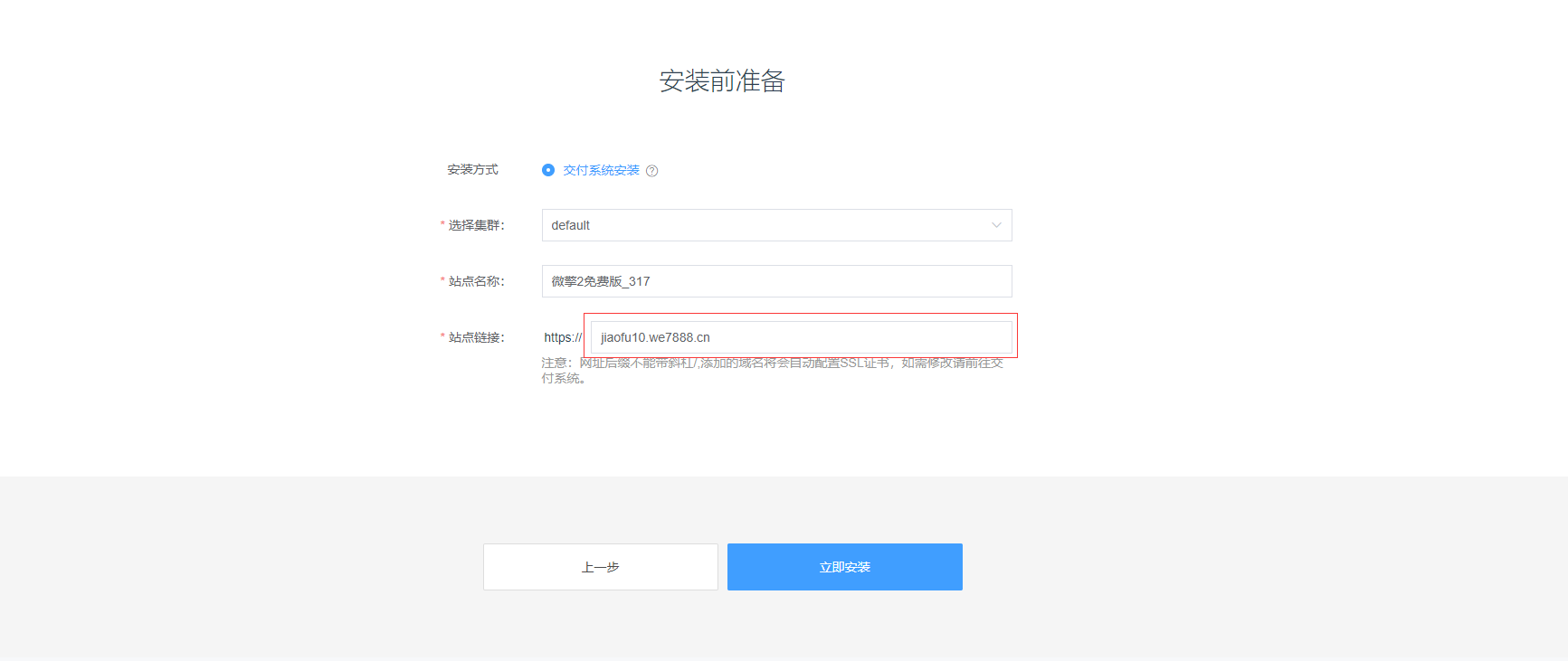Focus the 站点名称 input field
The image size is (1568, 661).
point(776,281)
